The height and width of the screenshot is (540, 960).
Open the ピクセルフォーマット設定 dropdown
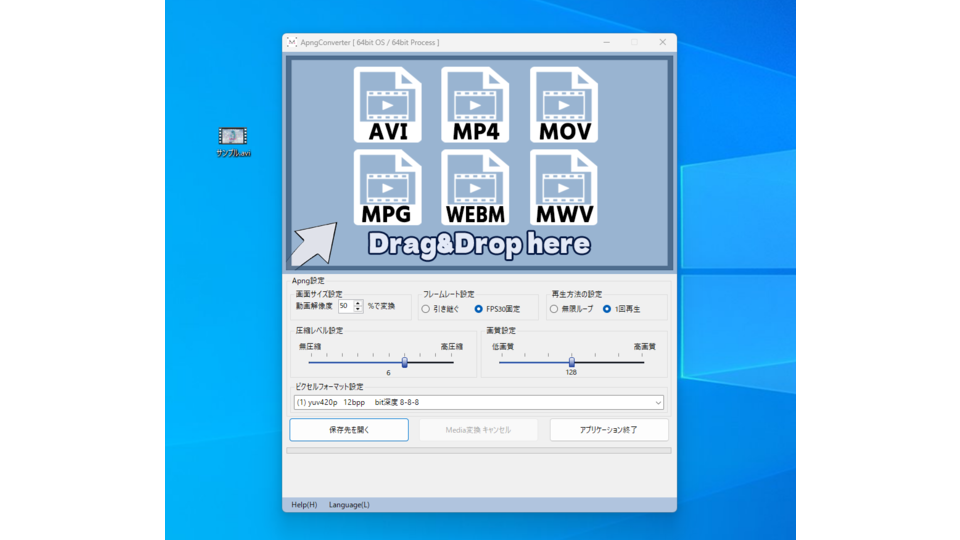coord(479,402)
